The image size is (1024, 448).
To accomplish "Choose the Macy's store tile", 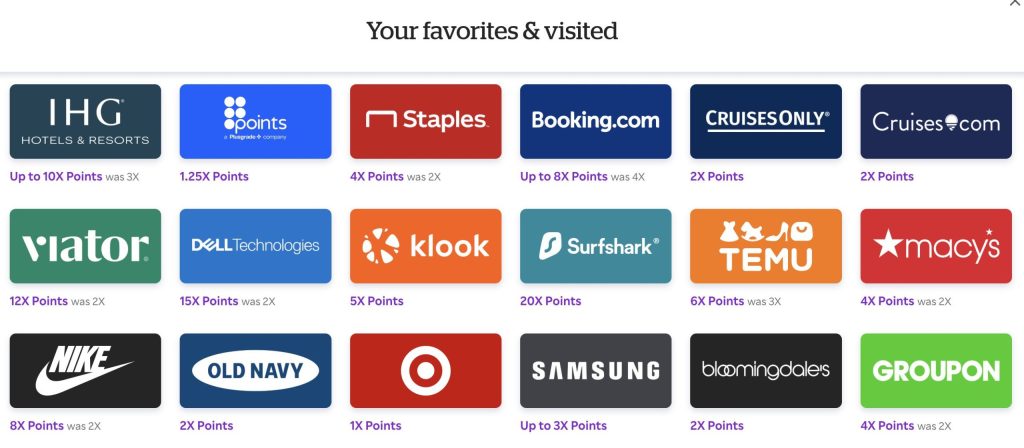I will (x=936, y=246).
